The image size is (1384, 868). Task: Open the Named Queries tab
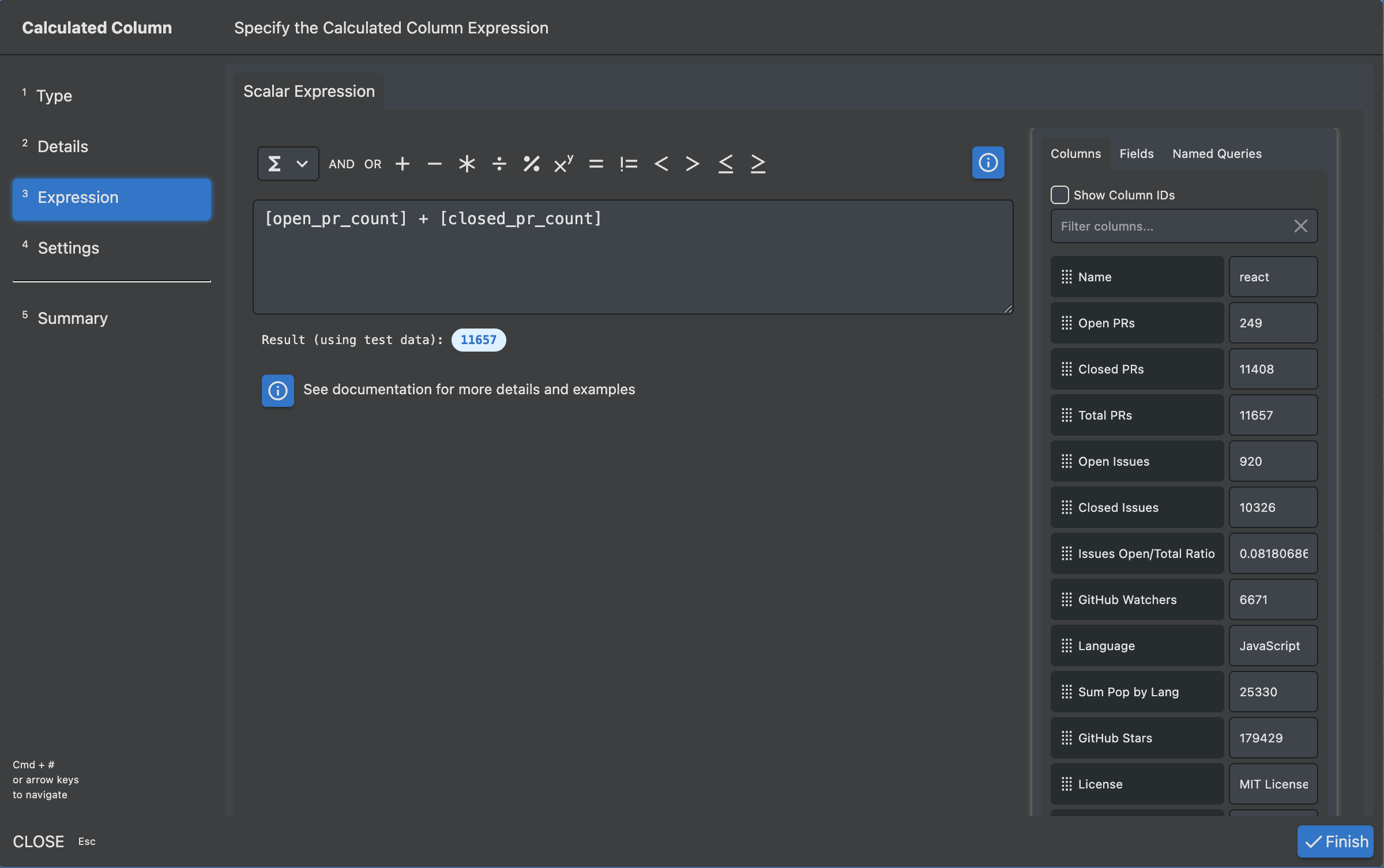tap(1217, 154)
